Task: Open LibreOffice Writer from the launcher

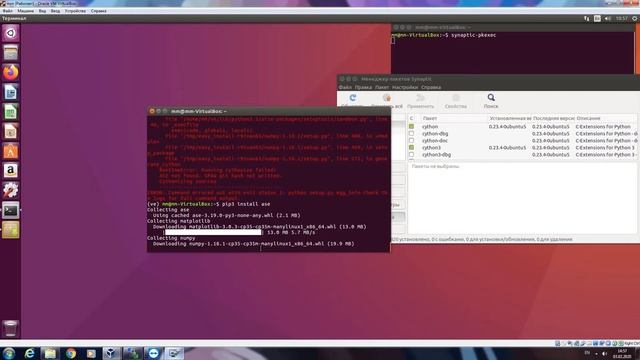Action: 11,92
